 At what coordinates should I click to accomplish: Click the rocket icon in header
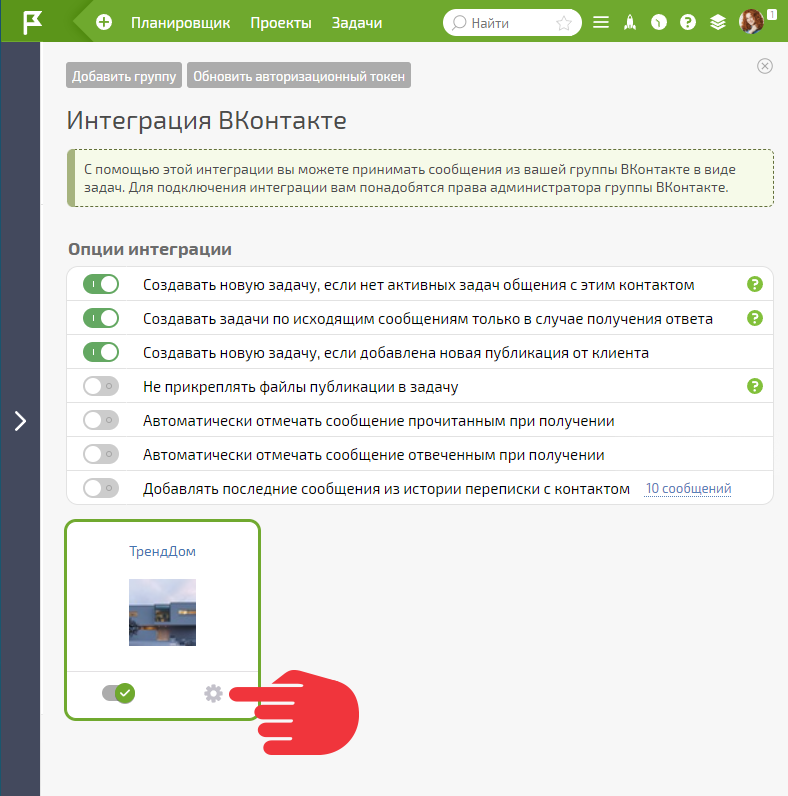[630, 22]
